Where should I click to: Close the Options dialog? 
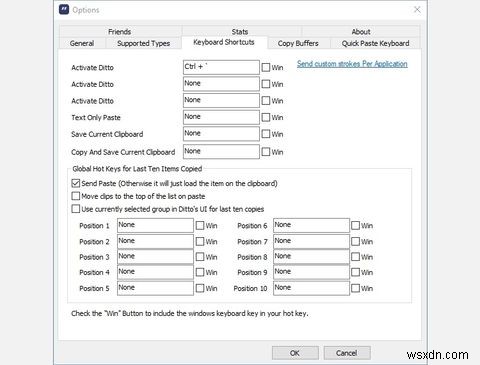pos(417,10)
